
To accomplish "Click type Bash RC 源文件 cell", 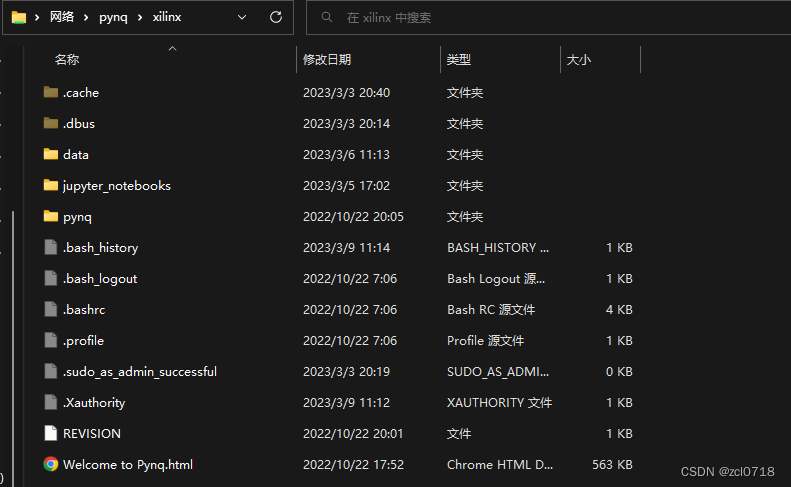I will [x=491, y=310].
